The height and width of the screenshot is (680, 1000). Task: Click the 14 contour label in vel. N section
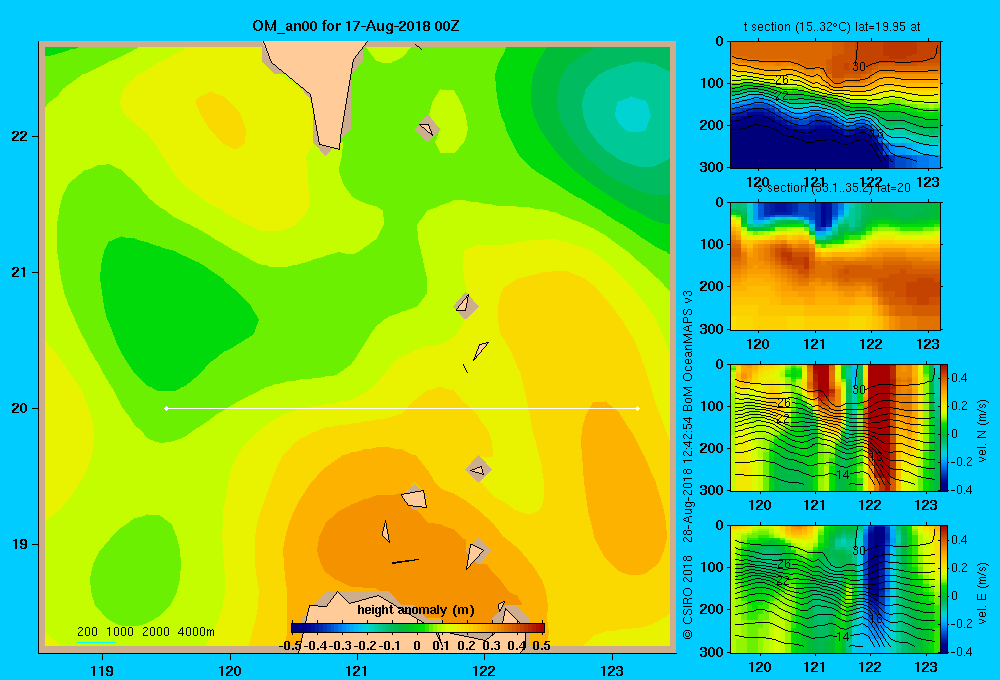point(842,475)
